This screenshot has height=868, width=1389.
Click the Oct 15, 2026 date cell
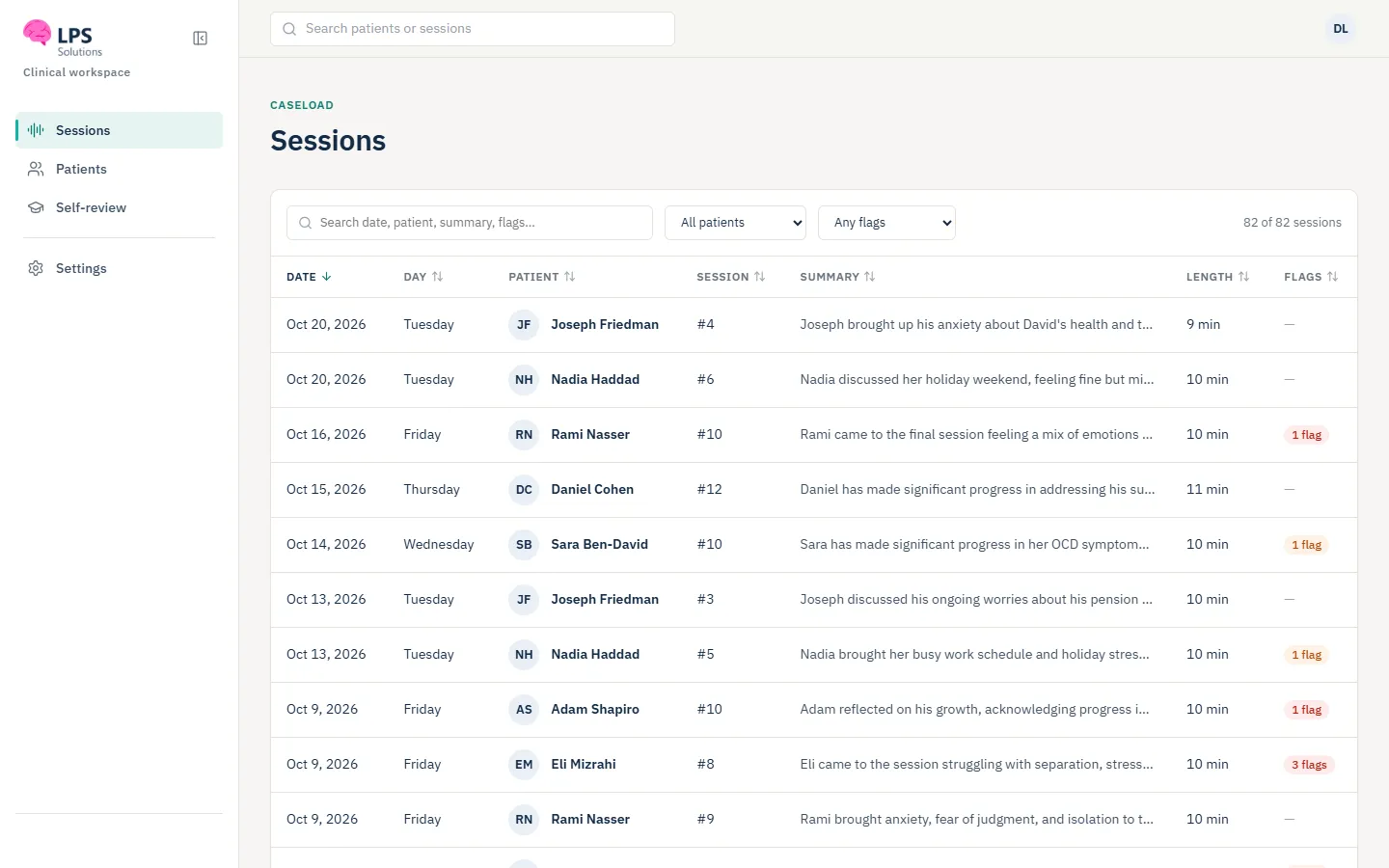pos(326,490)
